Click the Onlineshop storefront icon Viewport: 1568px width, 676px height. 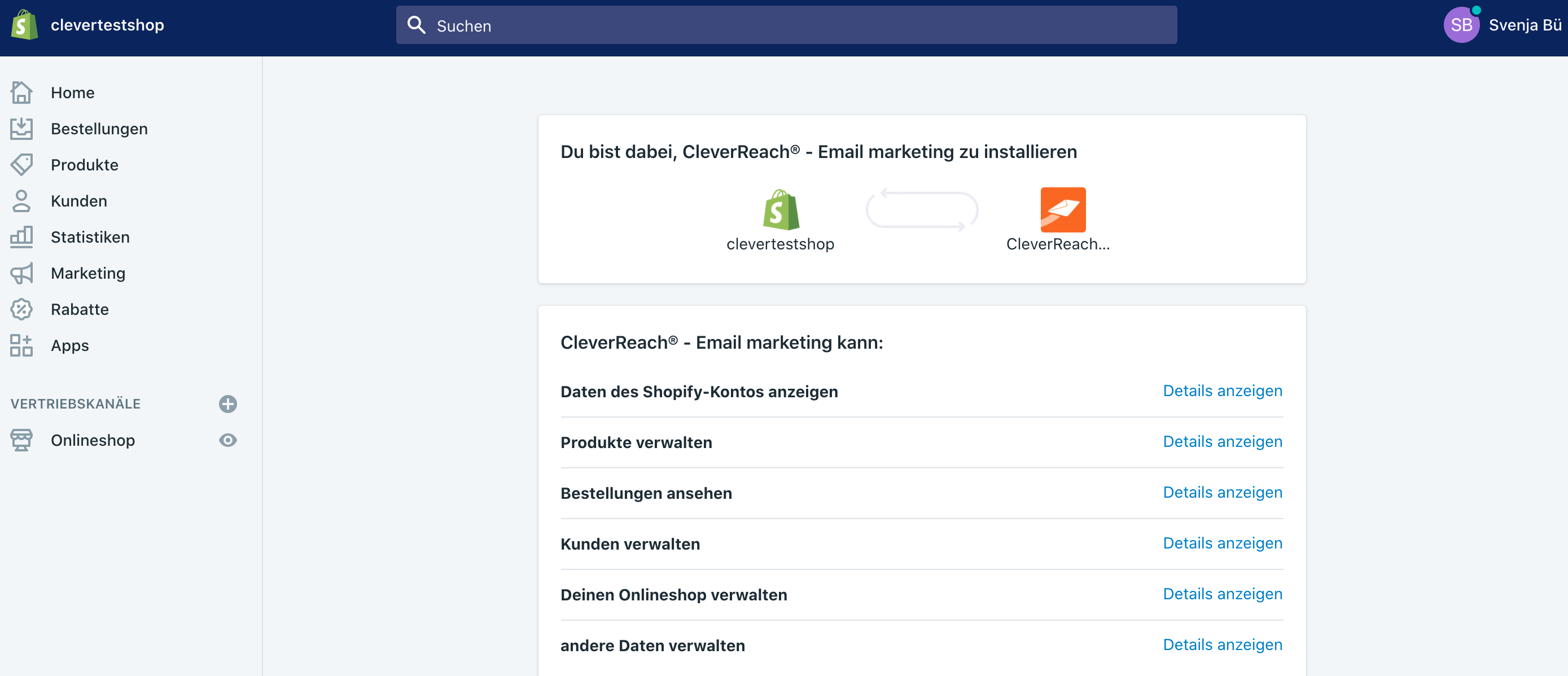[21, 440]
